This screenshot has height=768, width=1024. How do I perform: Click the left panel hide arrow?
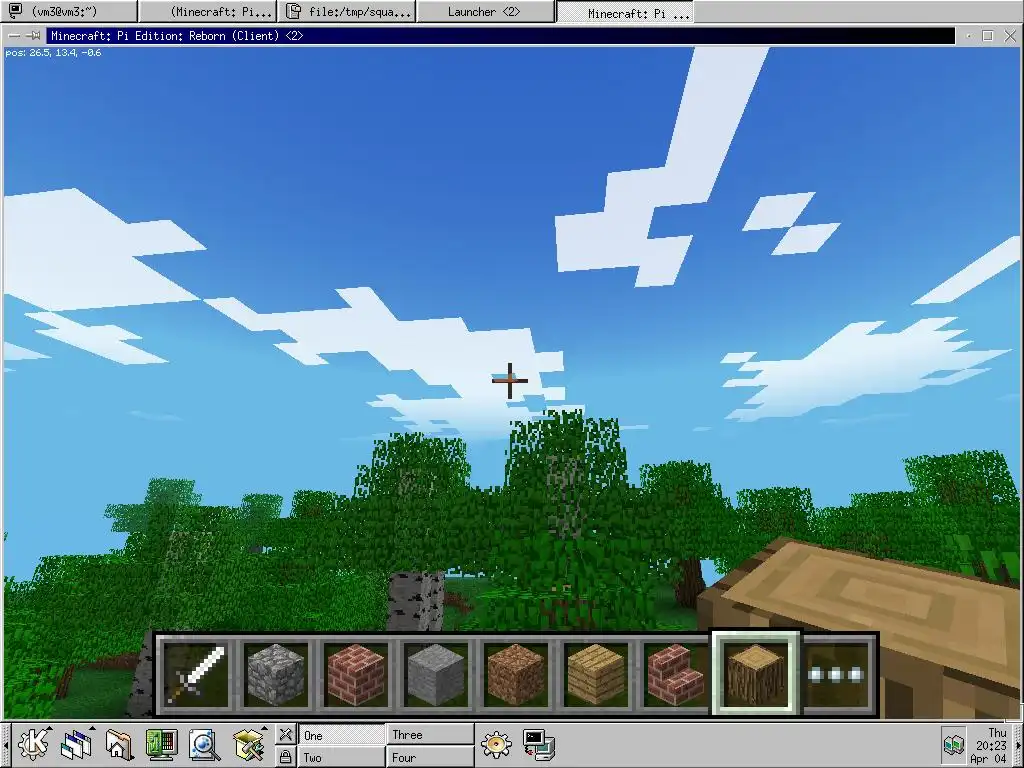pyautogui.click(x=5, y=745)
